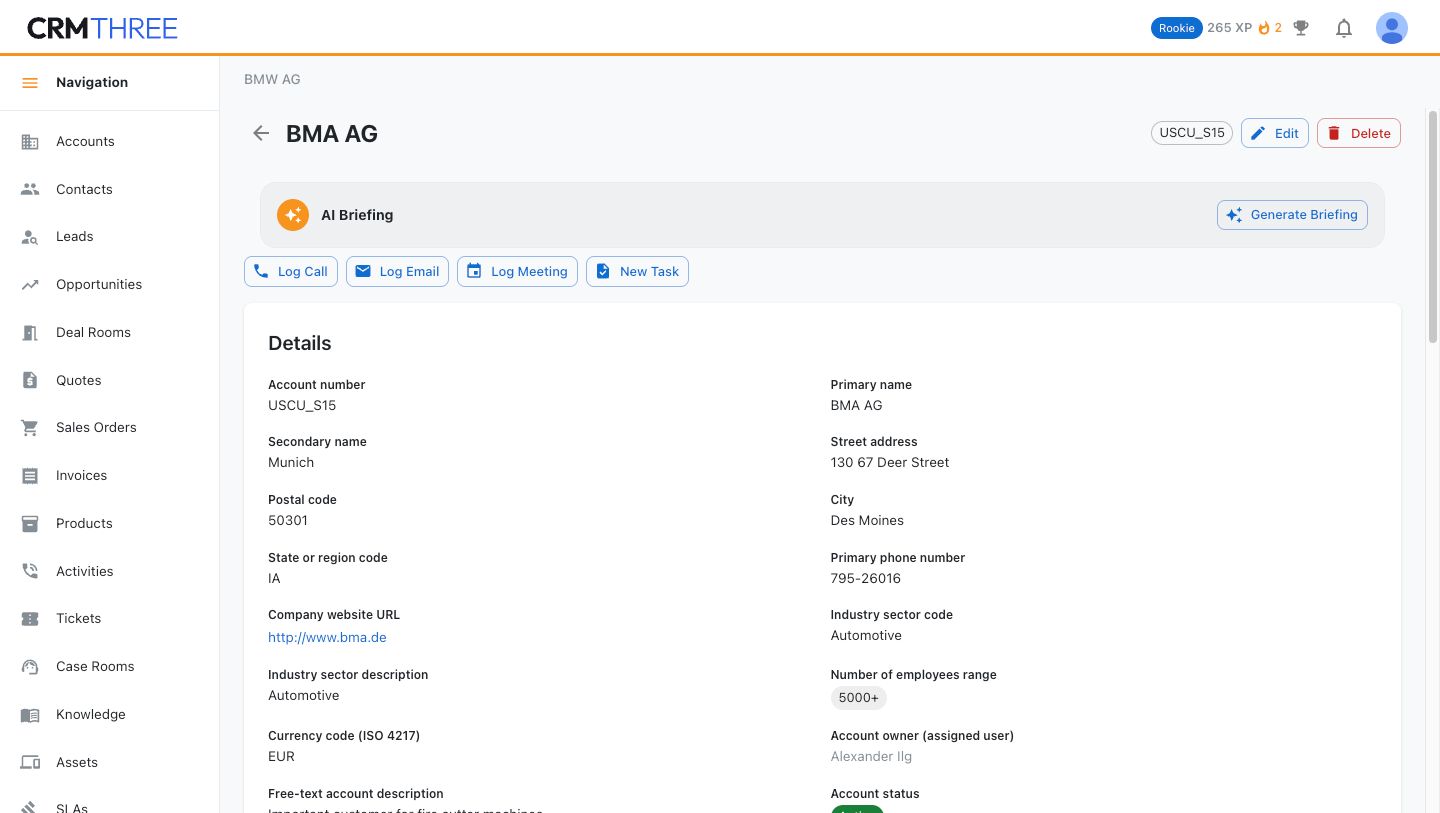Click the Generate Briefing button
This screenshot has width=1440, height=813.
coord(1292,215)
